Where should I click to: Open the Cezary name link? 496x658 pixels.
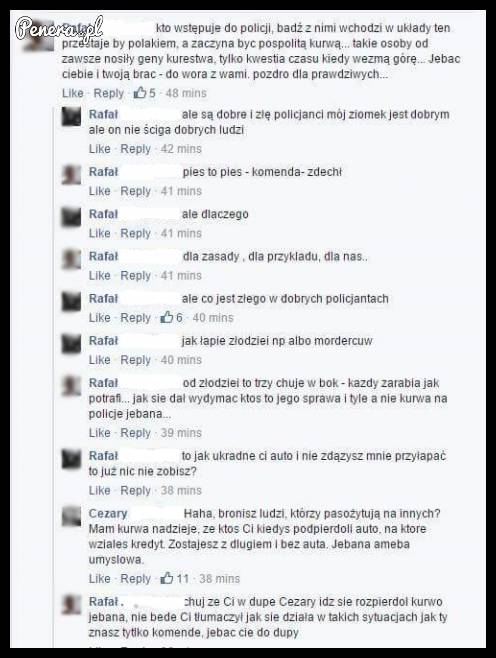pos(108,513)
